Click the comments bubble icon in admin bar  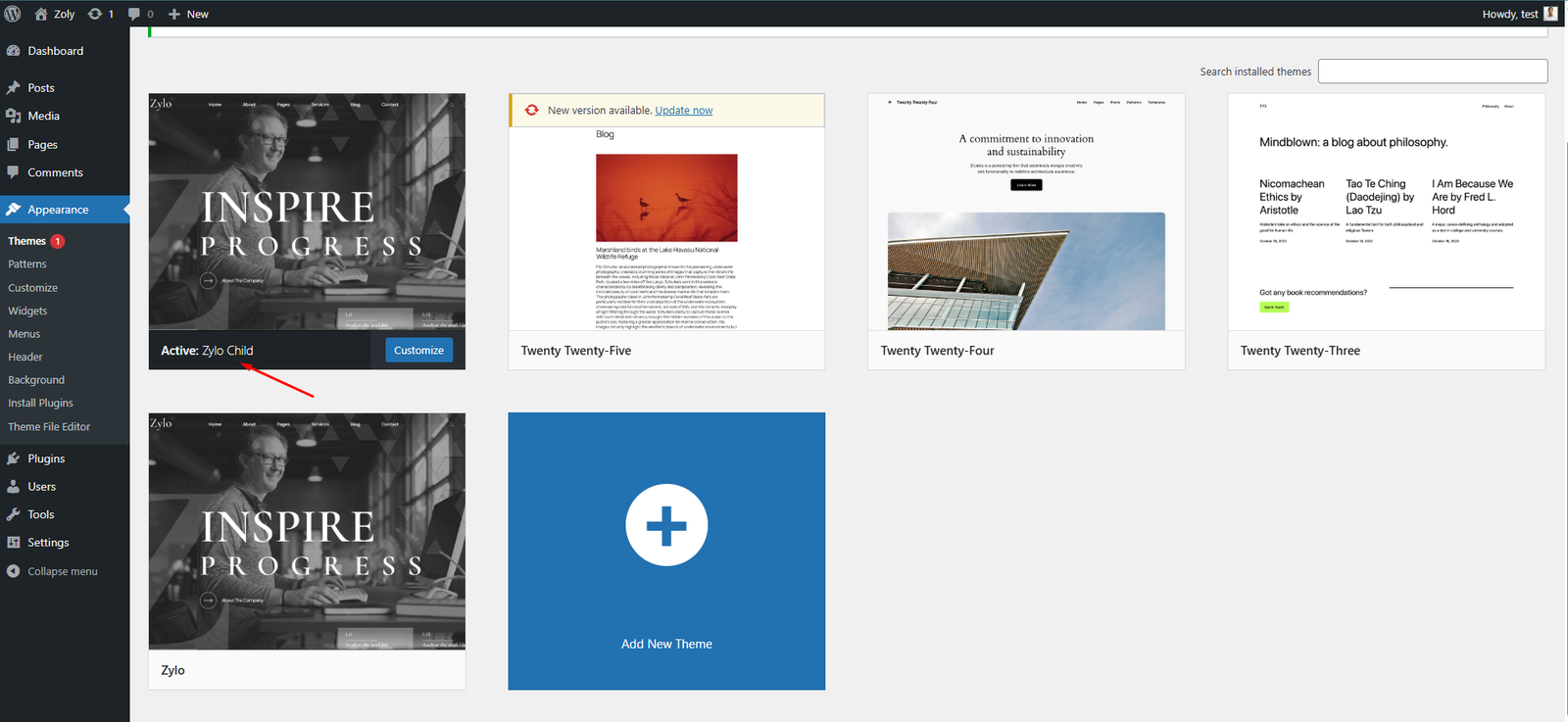[x=134, y=14]
